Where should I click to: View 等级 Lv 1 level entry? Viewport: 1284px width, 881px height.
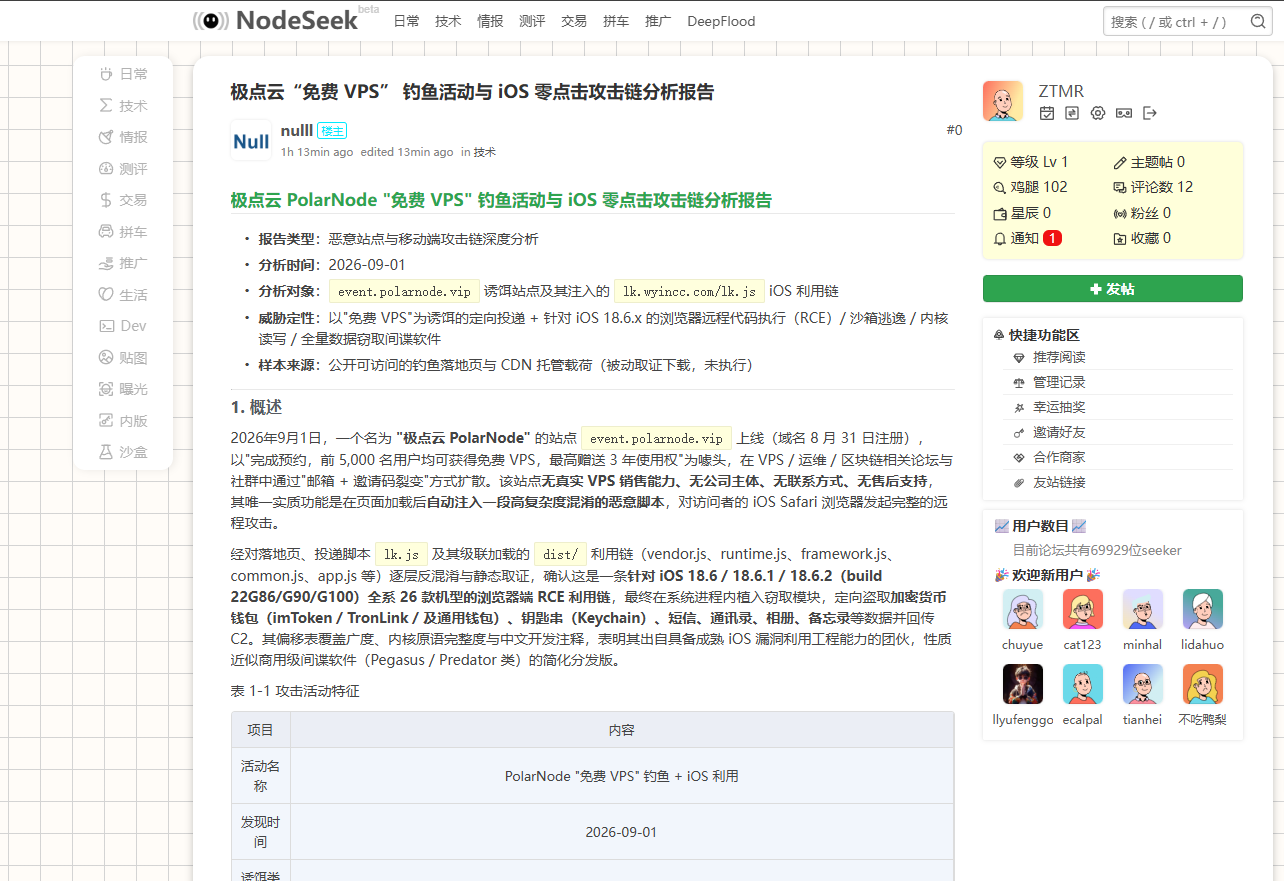pos(1030,162)
